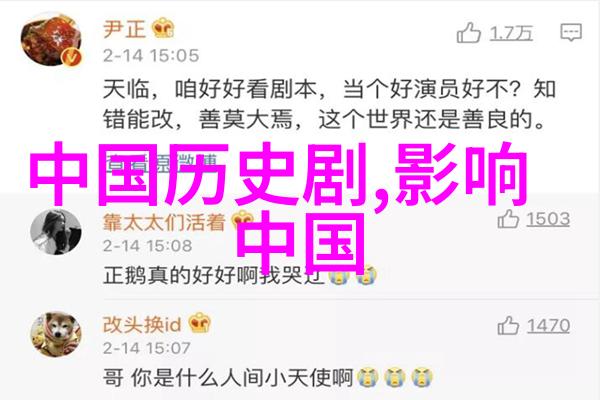Click the 2-14 15:05 timestamp
Image resolution: width=600 pixels, height=400 pixels.
pos(151,56)
